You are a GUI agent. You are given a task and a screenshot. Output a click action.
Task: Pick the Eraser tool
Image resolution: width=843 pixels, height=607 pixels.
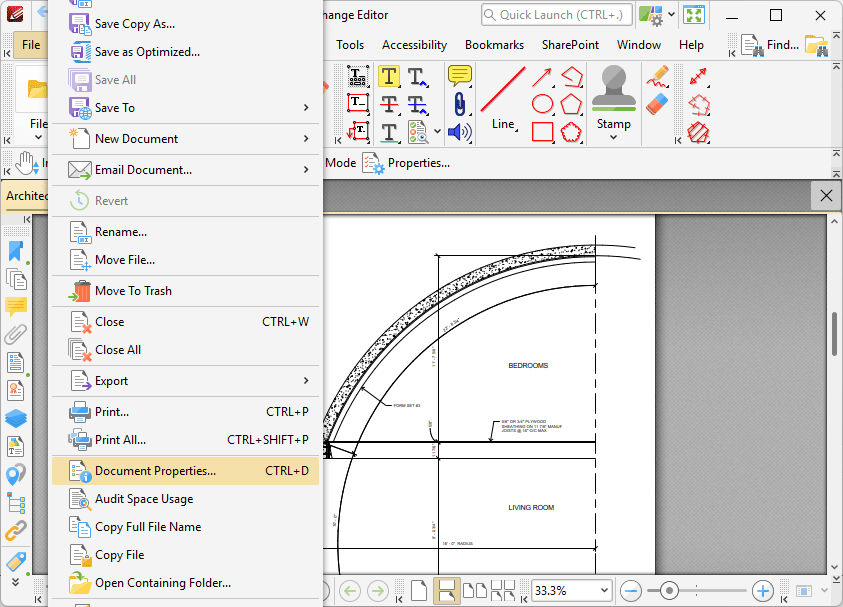click(657, 104)
